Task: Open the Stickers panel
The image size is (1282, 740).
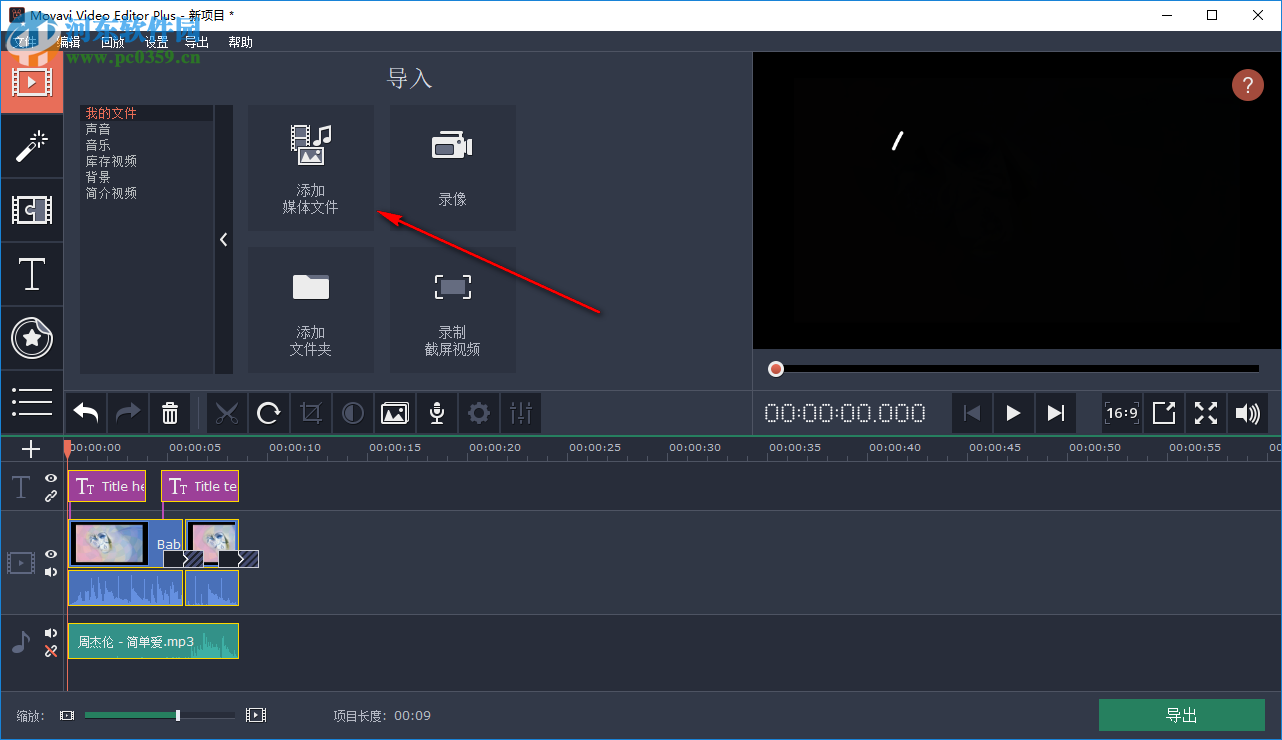Action: pyautogui.click(x=32, y=338)
